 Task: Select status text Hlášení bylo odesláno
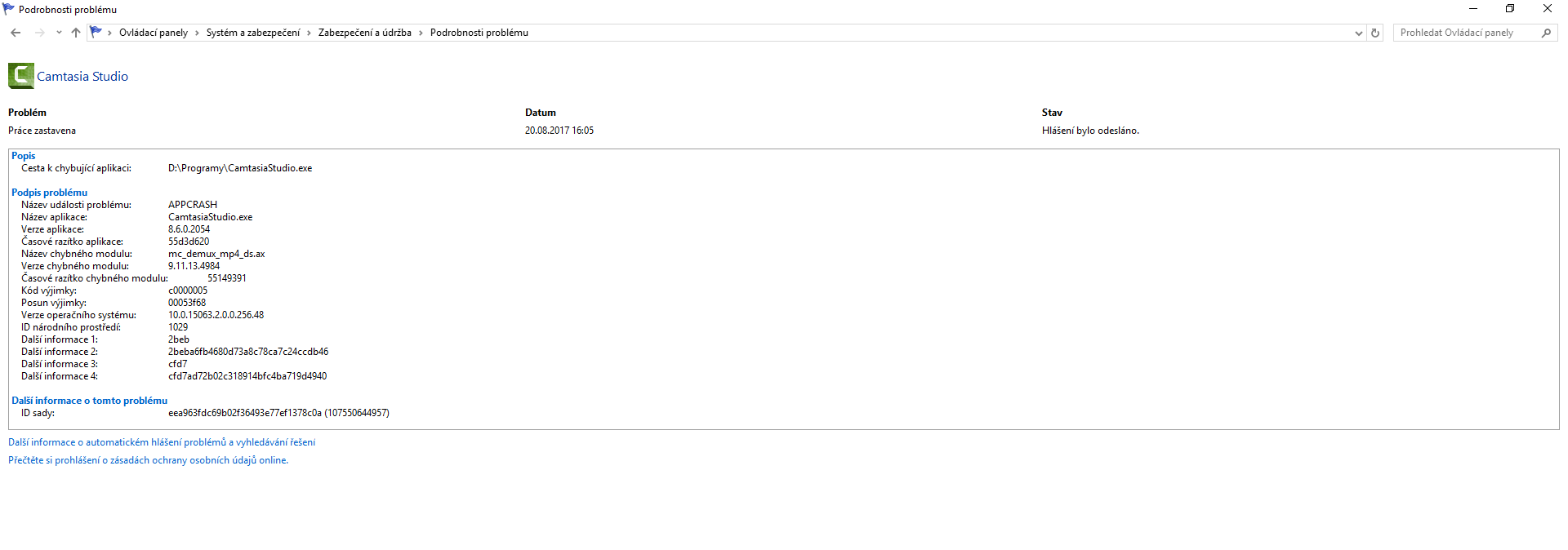click(1090, 131)
